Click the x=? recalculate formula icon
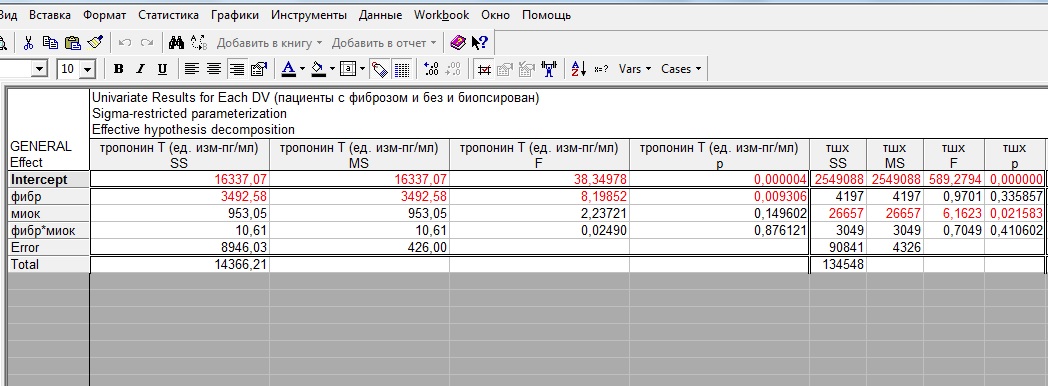This screenshot has height=386, width=1048. (601, 69)
